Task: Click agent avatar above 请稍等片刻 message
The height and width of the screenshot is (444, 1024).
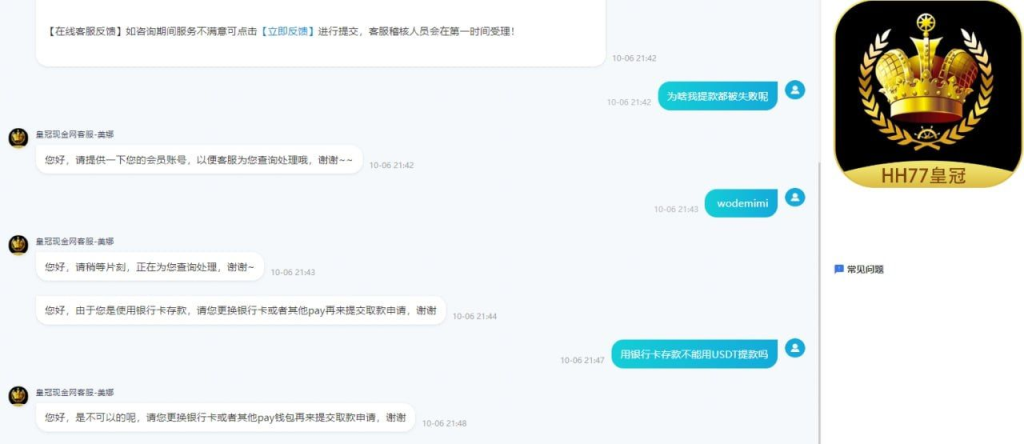Action: point(18,245)
